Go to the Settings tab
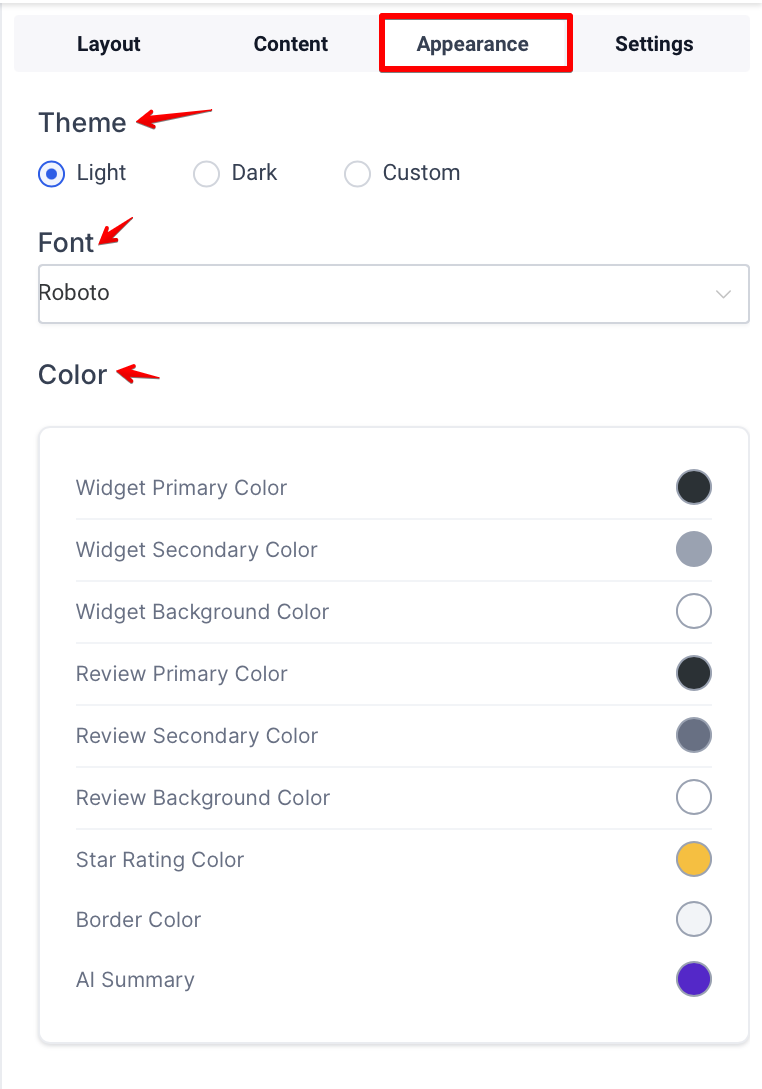The width and height of the screenshot is (762, 1089). (x=654, y=44)
